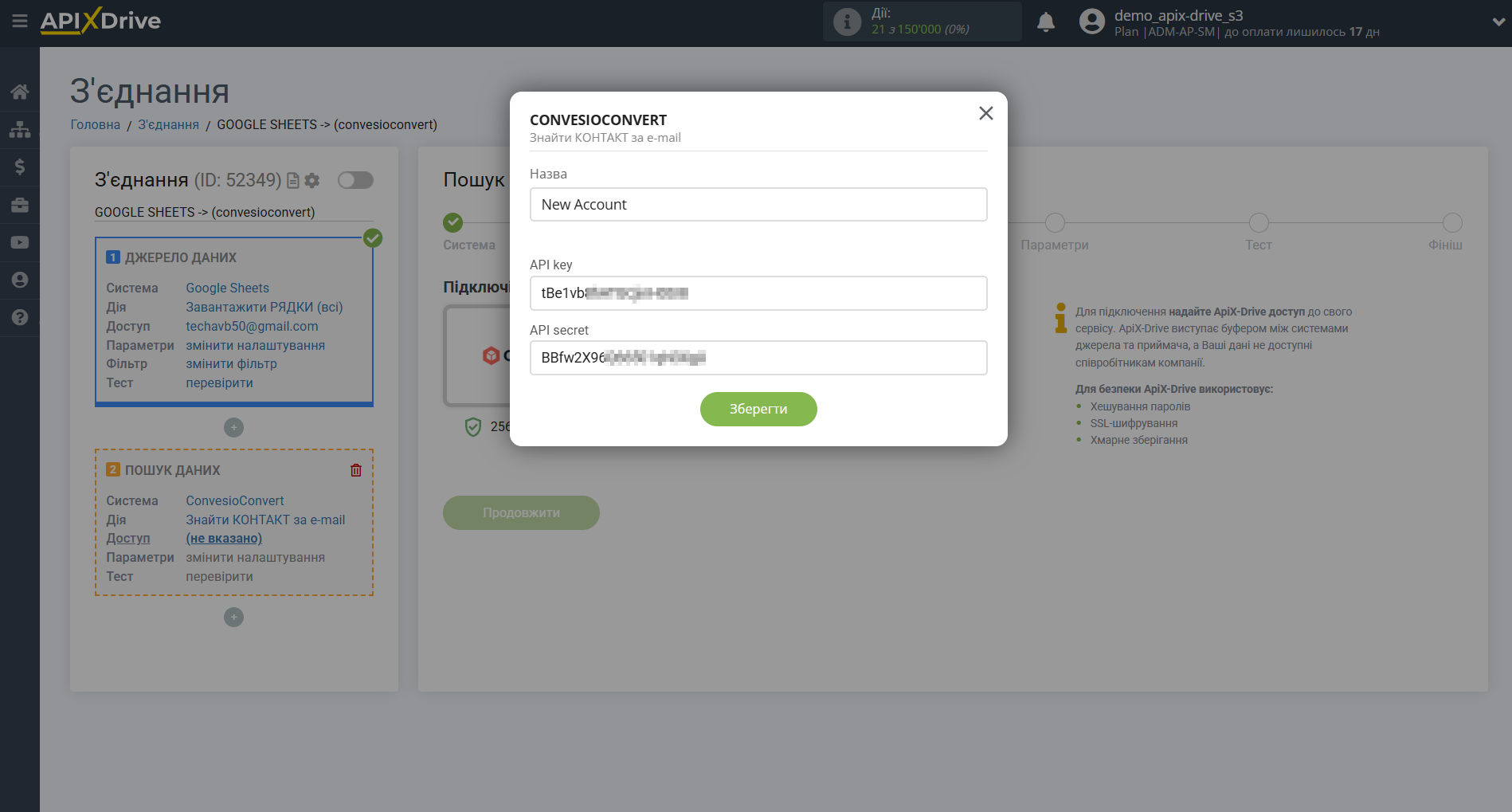This screenshot has height=812, width=1512.
Task: Open the billing dollar icon in sidebar
Action: click(x=20, y=167)
